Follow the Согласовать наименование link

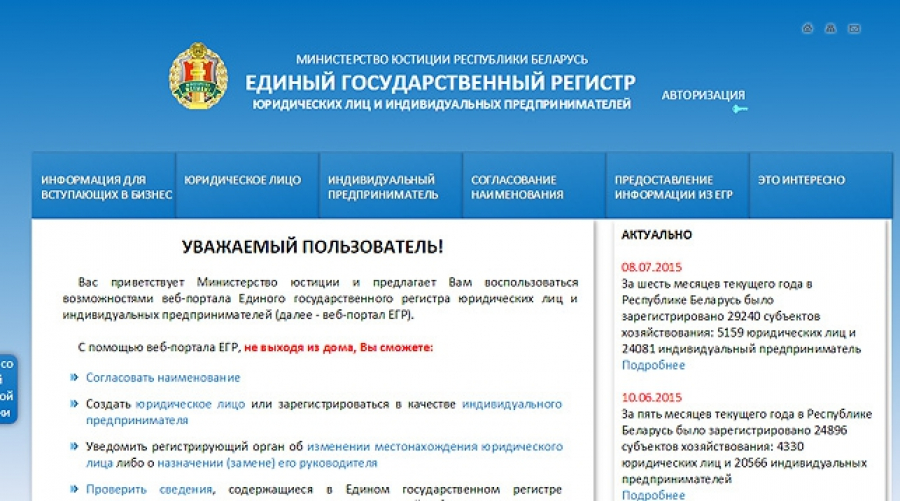coord(163,378)
